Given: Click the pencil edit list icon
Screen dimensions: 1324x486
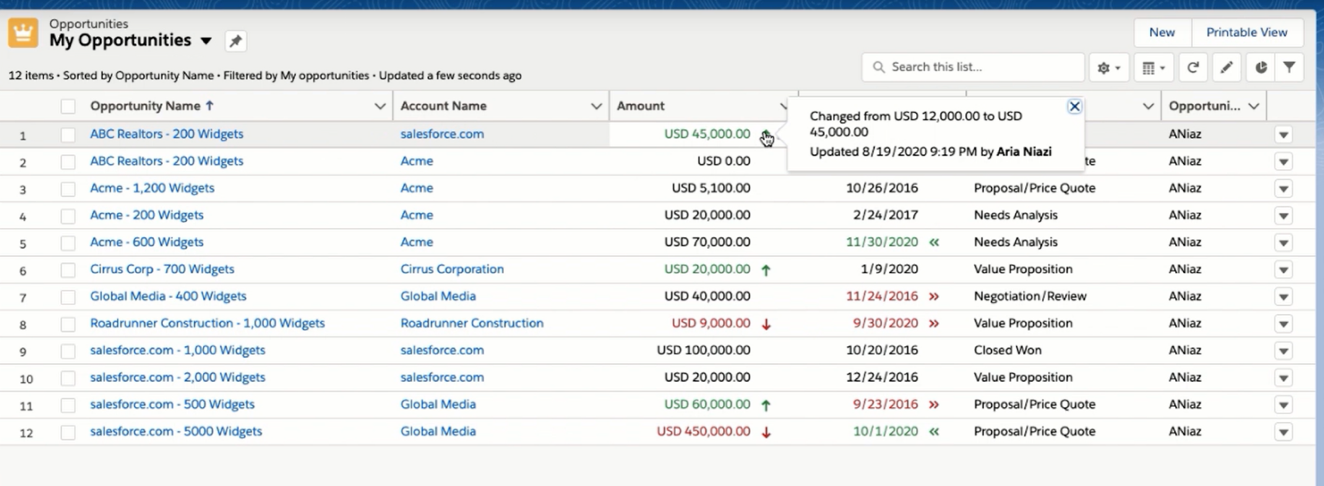Looking at the screenshot, I should pos(1226,68).
